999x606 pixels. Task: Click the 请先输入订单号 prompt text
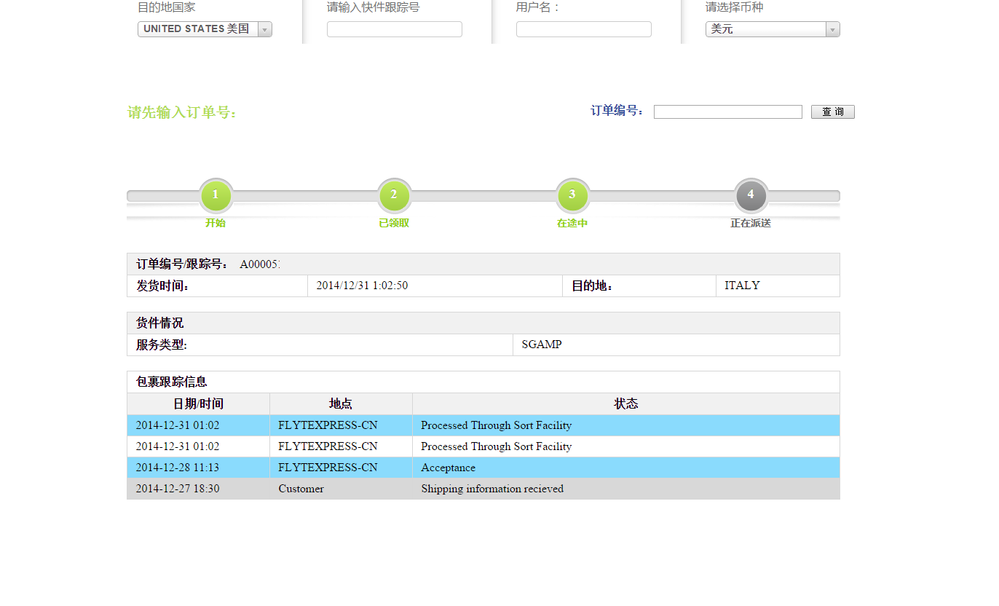tap(182, 113)
